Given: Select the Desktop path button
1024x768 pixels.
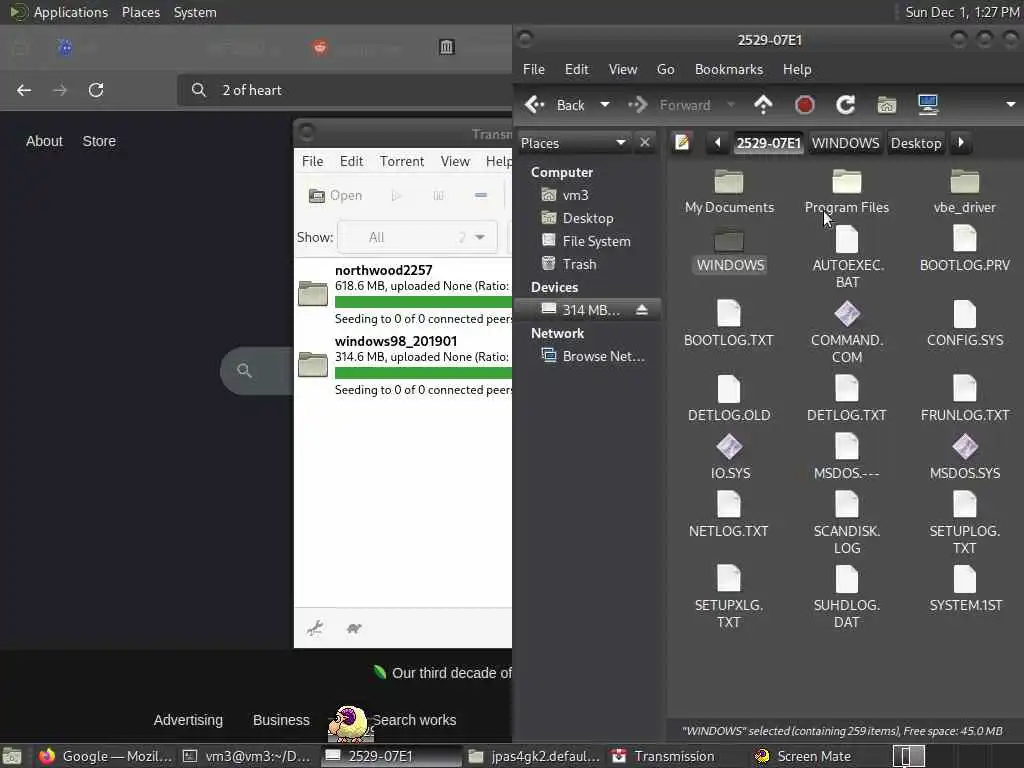Looking at the screenshot, I should click(x=916, y=143).
